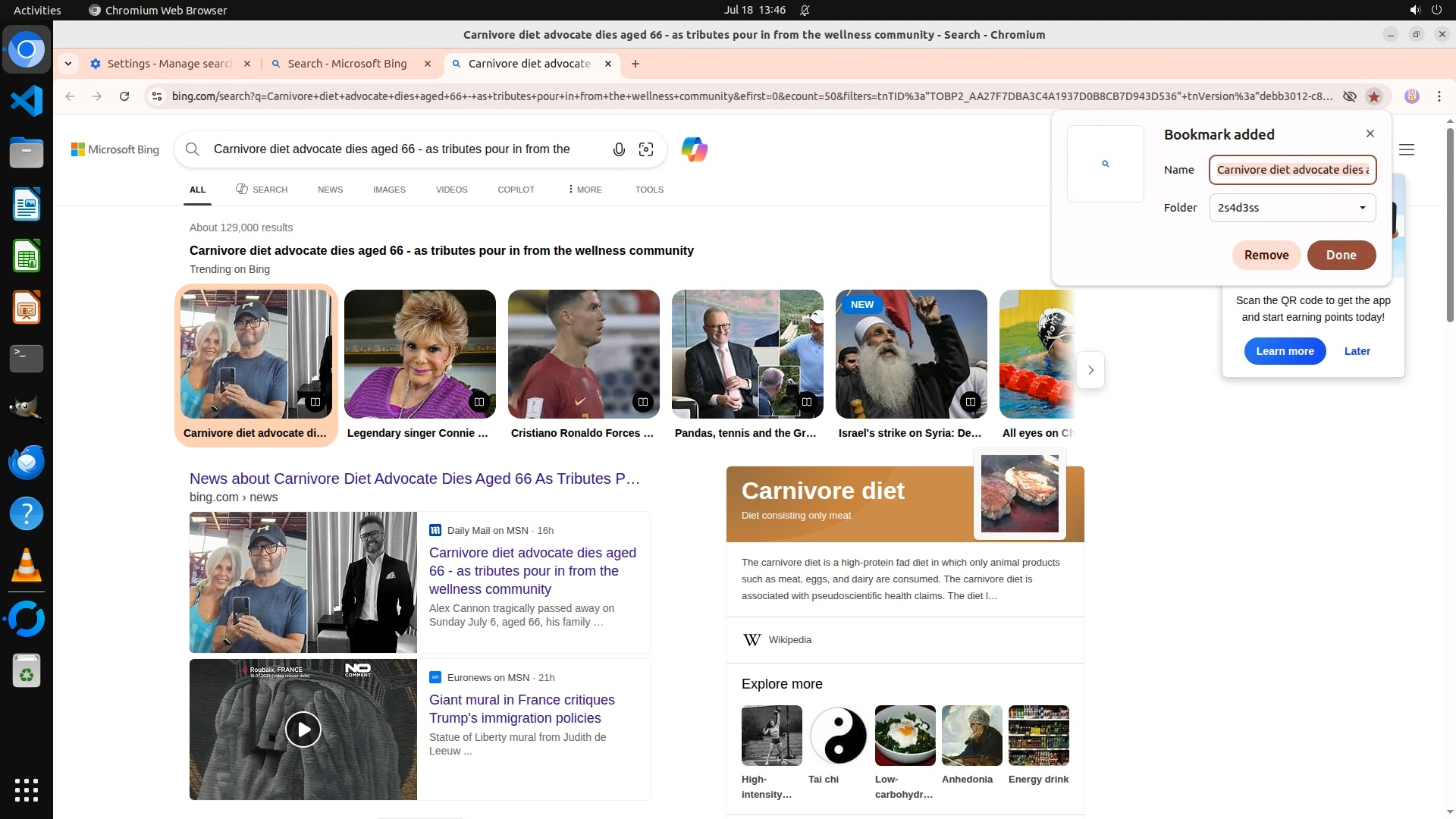
Task: Open visual search camera icon
Action: click(646, 149)
